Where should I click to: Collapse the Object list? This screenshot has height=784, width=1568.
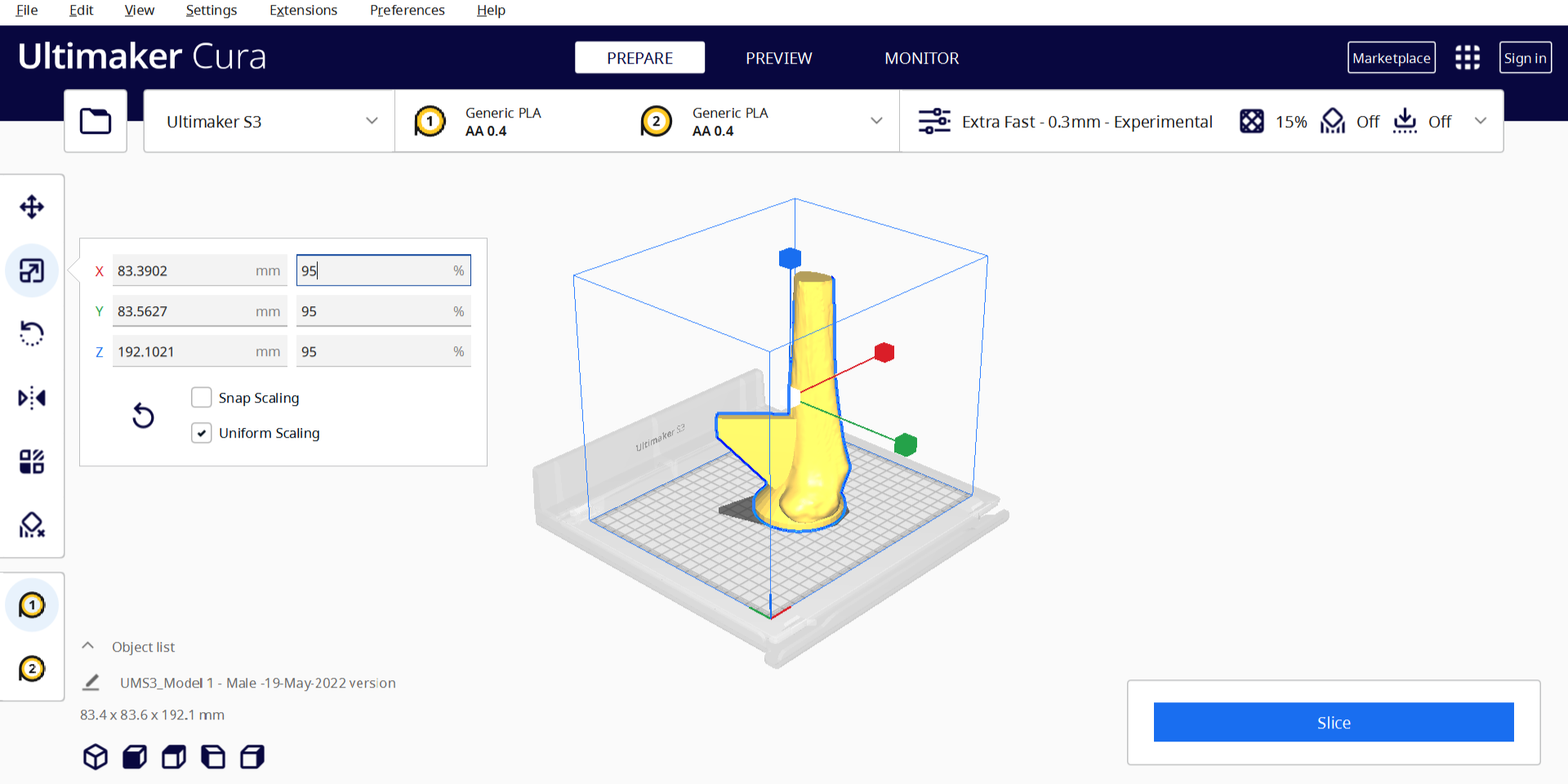pyautogui.click(x=88, y=646)
